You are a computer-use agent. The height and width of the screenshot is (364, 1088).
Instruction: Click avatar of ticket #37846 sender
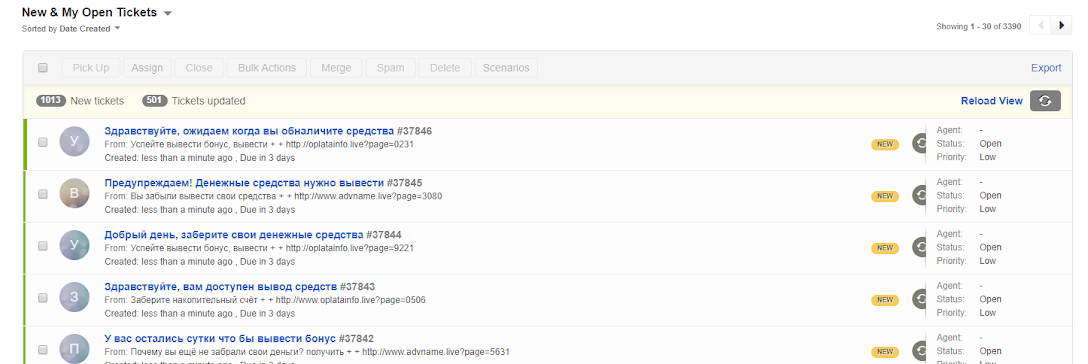[x=74, y=142]
